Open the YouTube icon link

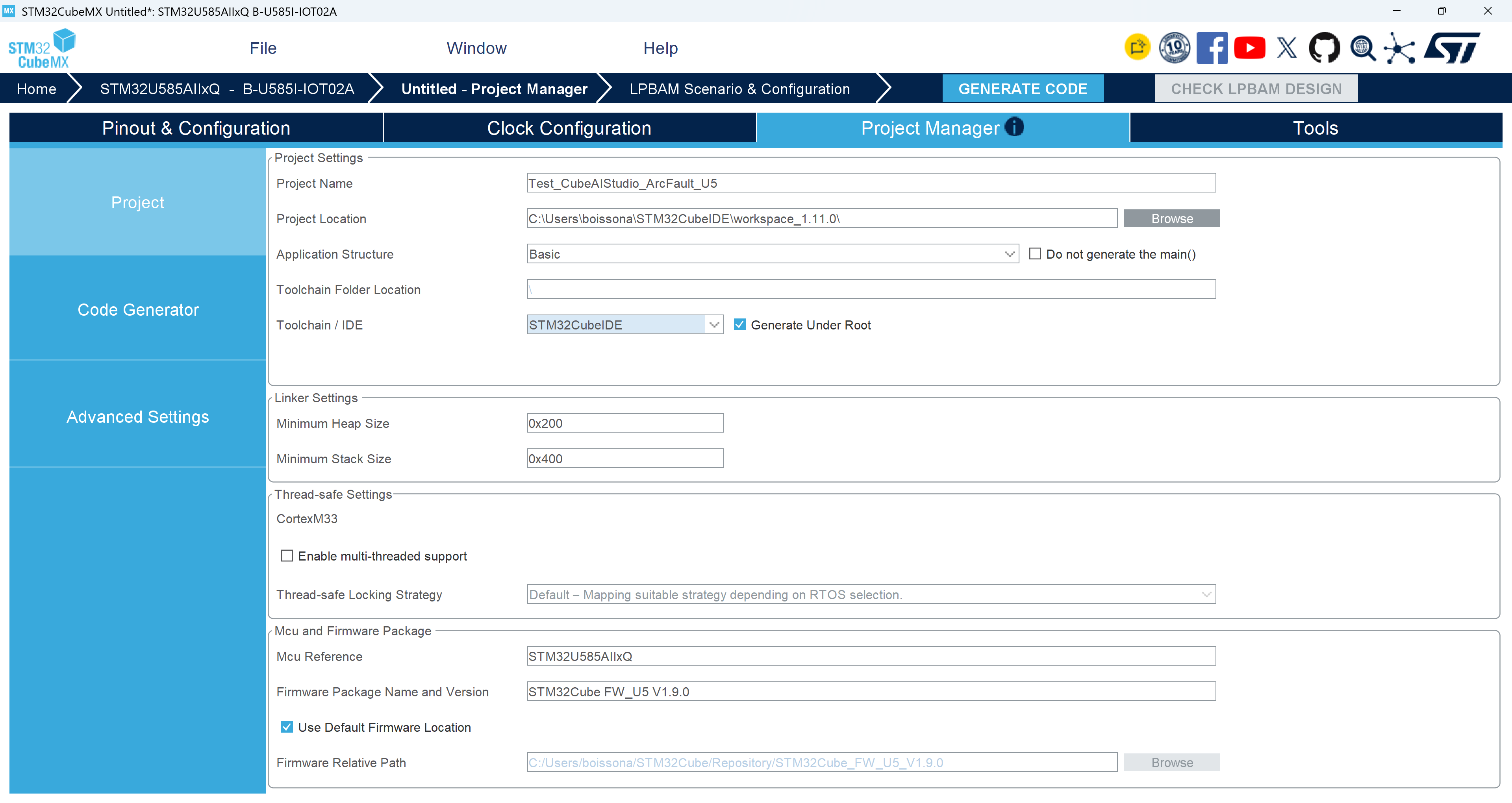[x=1249, y=48]
